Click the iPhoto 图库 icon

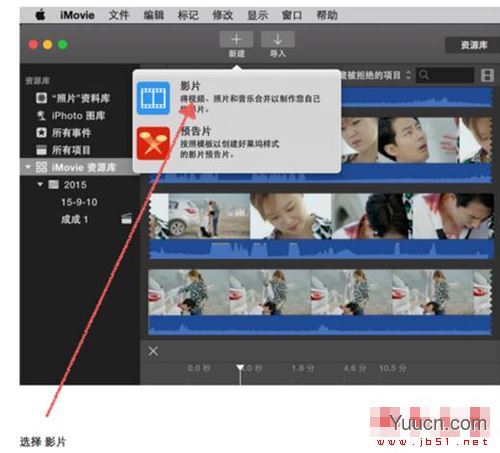click(41, 115)
